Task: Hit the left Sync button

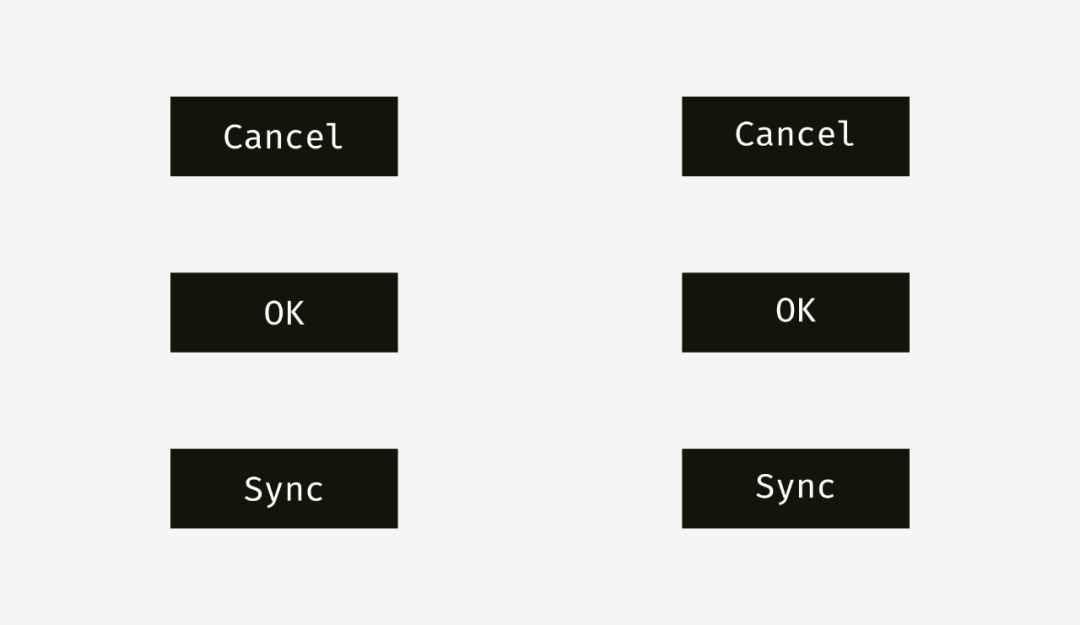Action: click(x=284, y=489)
